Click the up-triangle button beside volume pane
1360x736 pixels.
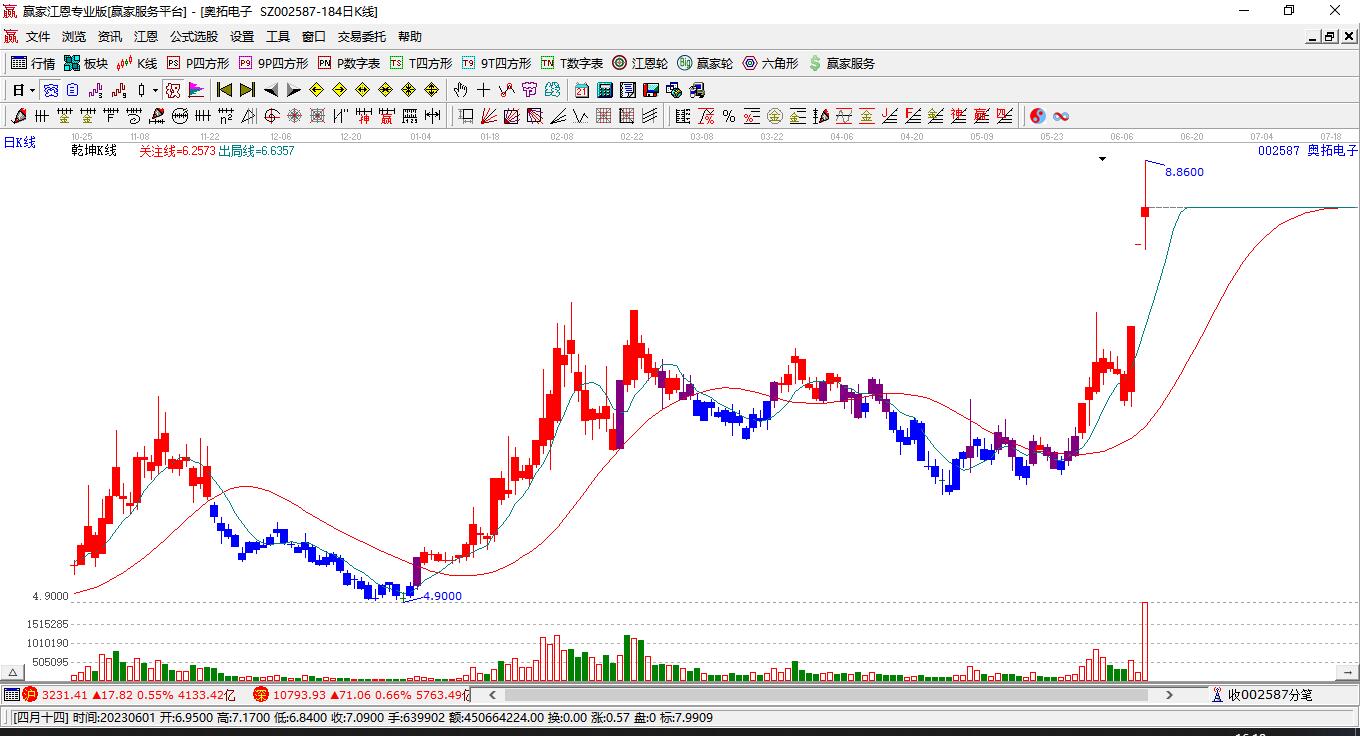point(14,672)
